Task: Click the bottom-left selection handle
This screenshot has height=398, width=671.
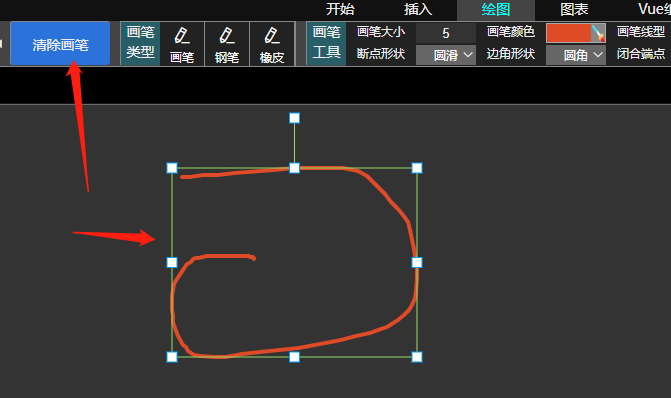Action: pos(172,357)
